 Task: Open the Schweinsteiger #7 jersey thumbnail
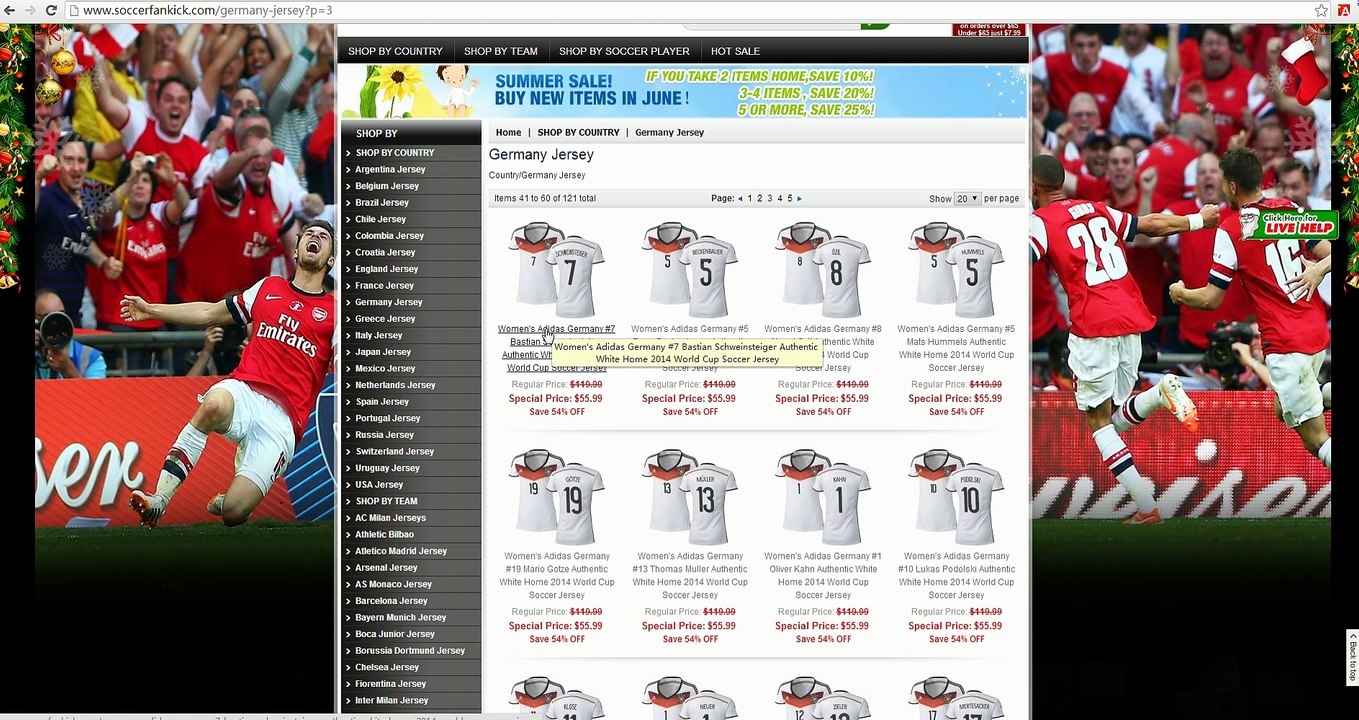[x=556, y=269]
